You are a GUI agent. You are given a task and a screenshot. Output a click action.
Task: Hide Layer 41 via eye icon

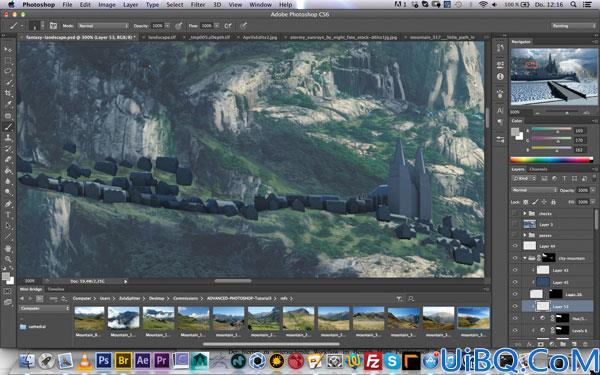point(515,282)
